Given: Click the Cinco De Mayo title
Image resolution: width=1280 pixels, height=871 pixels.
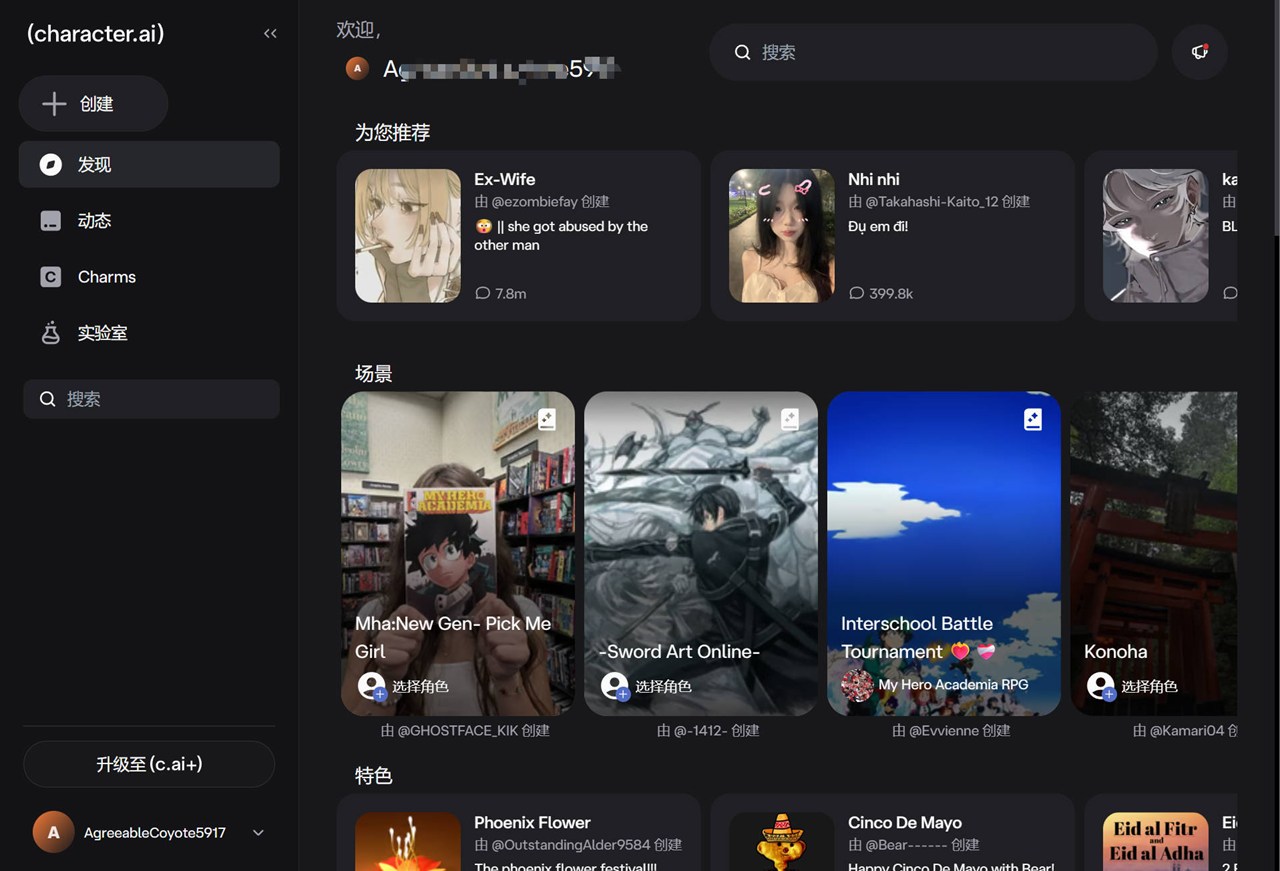Looking at the screenshot, I should pos(905,823).
